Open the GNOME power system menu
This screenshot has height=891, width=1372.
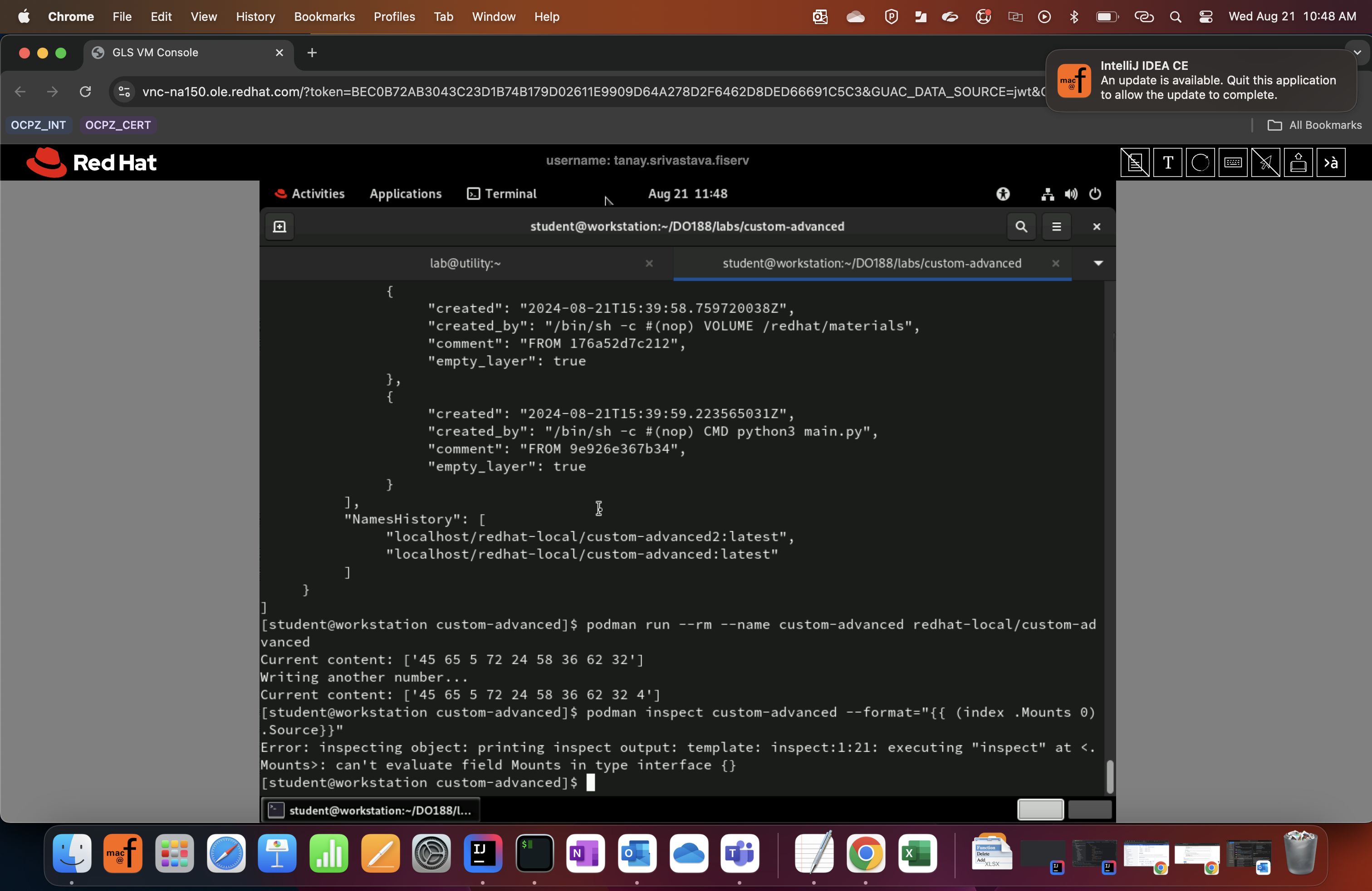1095,194
